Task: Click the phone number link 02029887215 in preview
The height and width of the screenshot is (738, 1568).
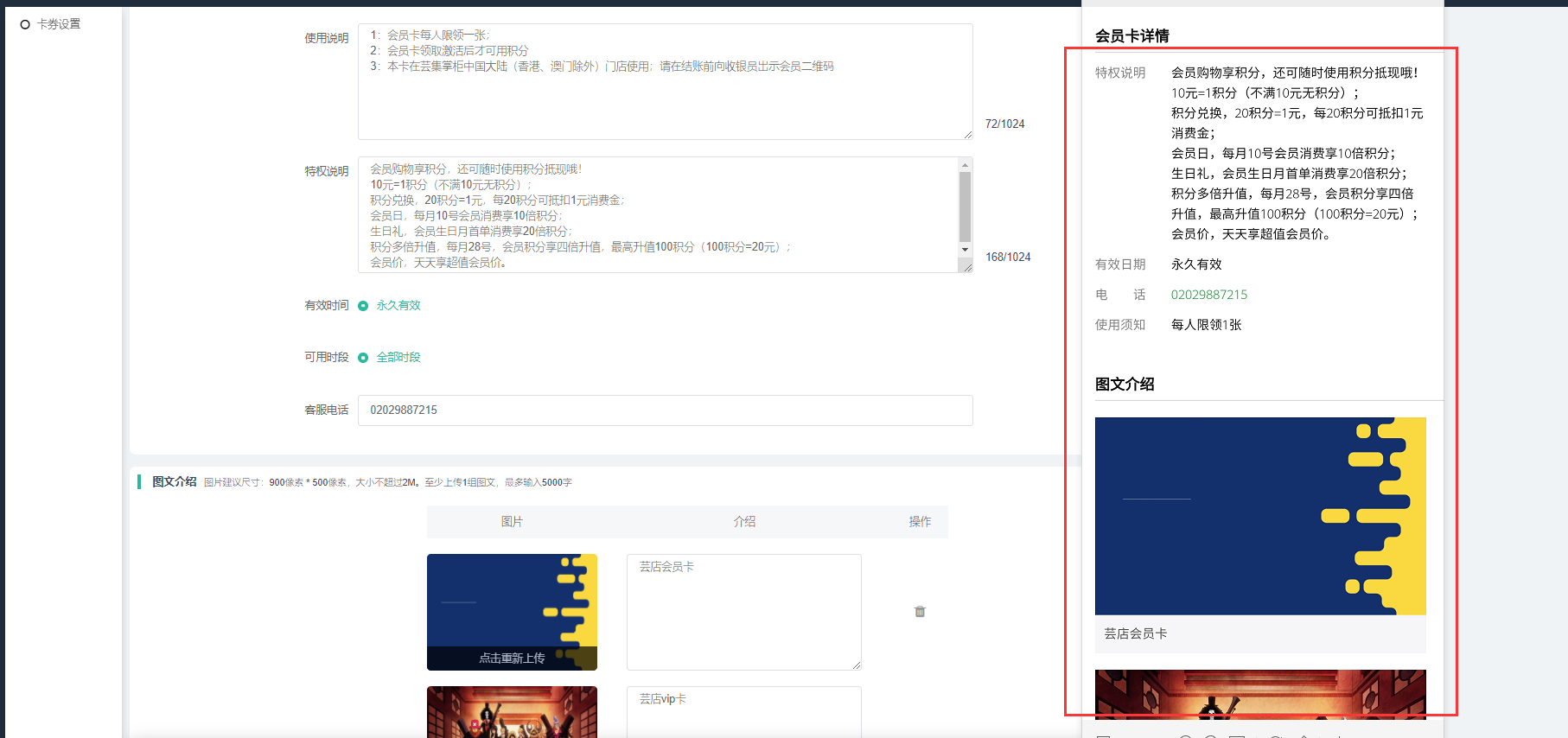Action: (x=1208, y=295)
